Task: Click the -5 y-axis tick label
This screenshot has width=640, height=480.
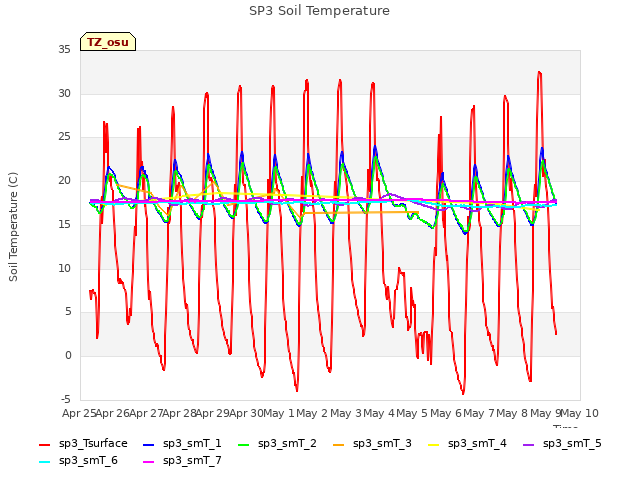Action: point(66,399)
